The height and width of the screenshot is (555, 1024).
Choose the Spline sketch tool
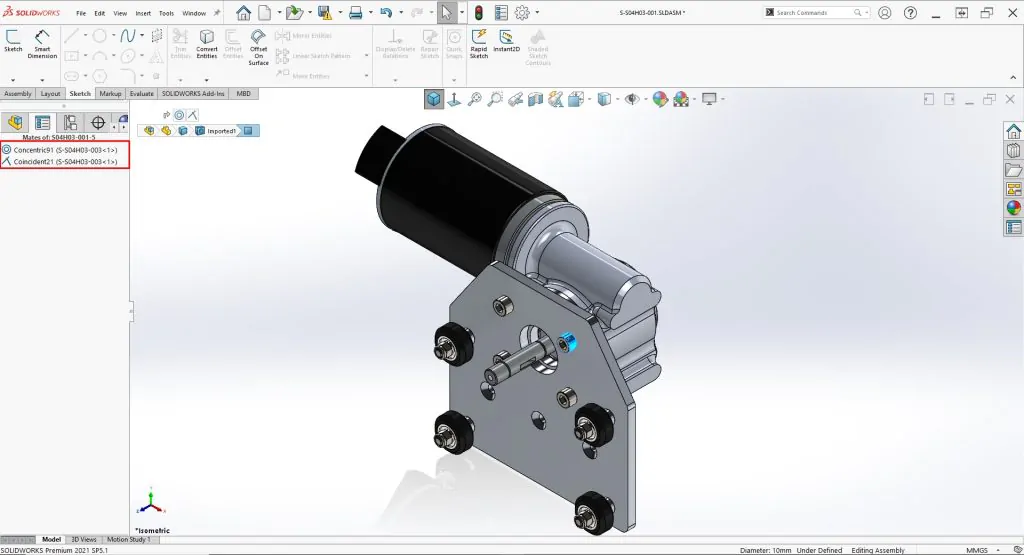point(127,35)
